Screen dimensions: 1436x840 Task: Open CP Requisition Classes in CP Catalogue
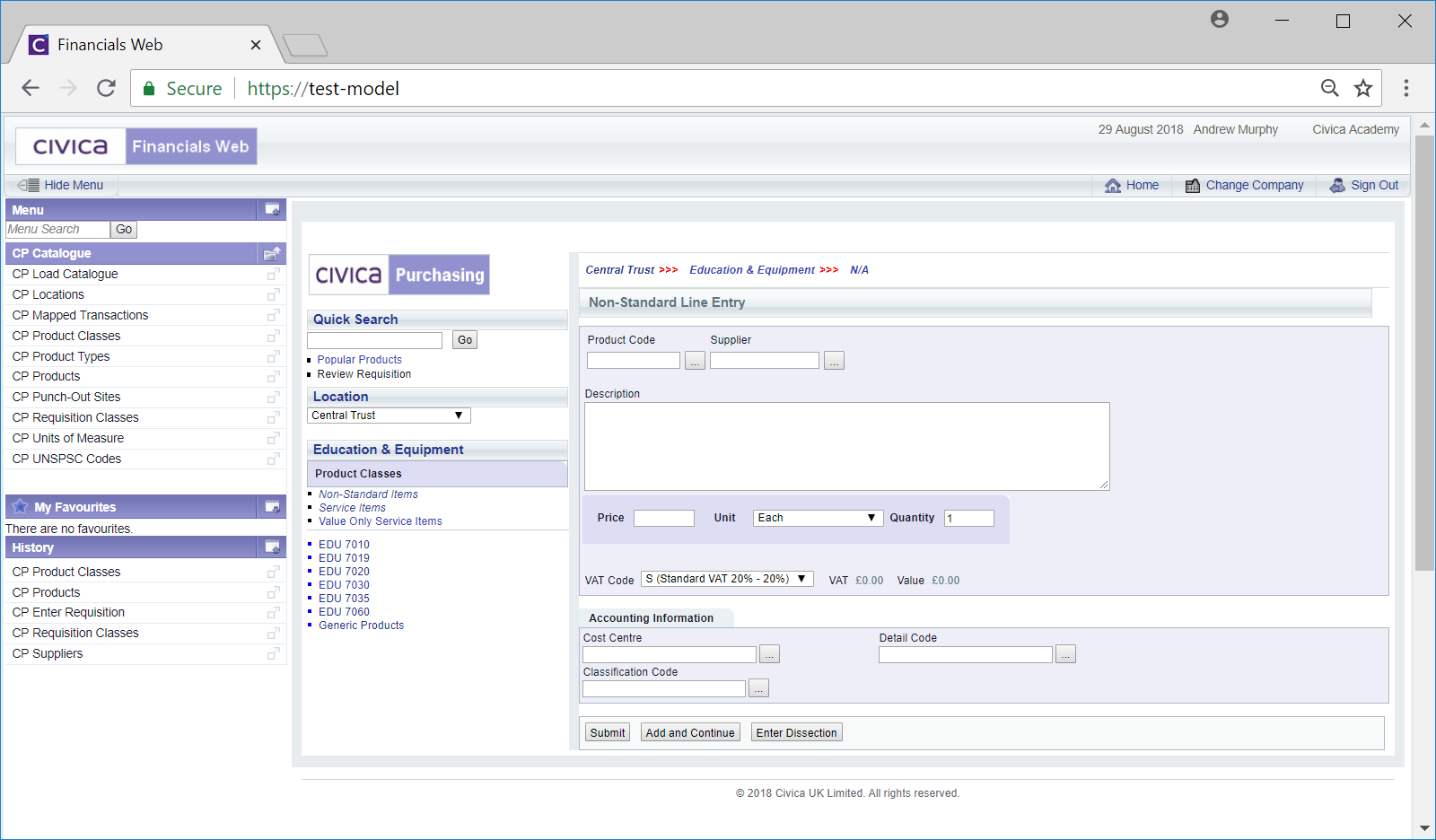pos(75,417)
